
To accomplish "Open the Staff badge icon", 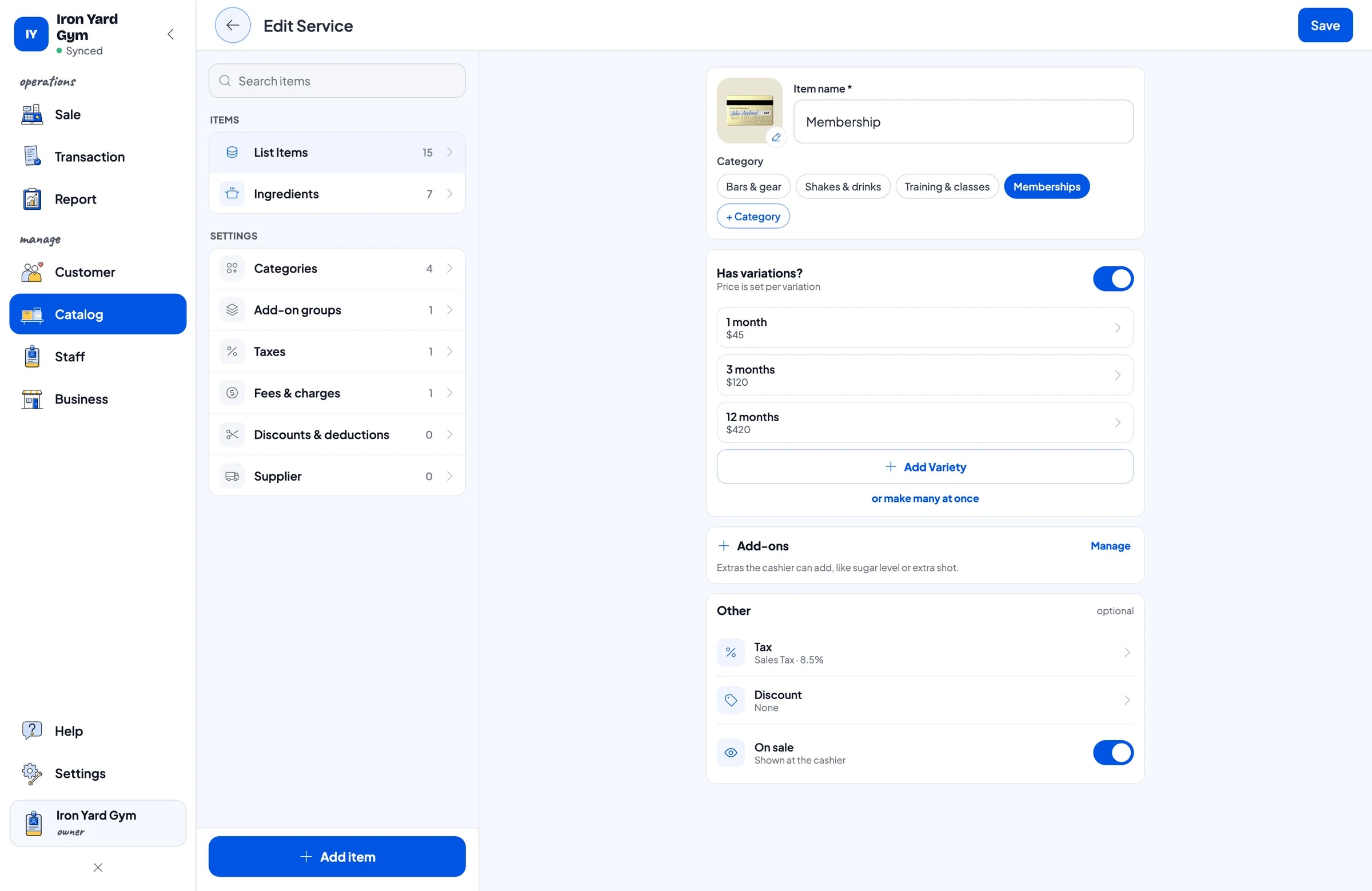I will [x=31, y=356].
